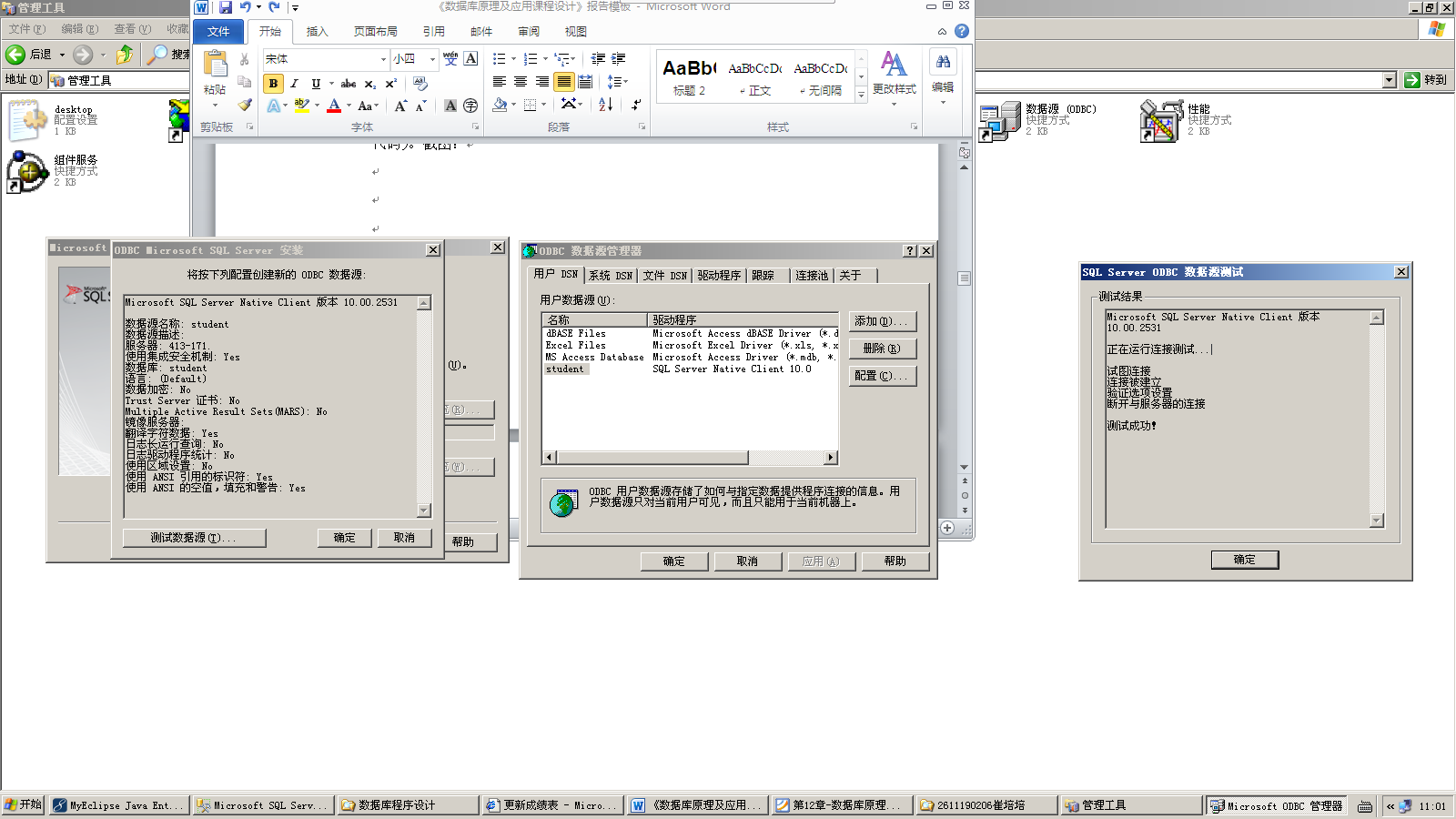Open the font dialog launcher (字体)
The image size is (1456, 819).
475,126
